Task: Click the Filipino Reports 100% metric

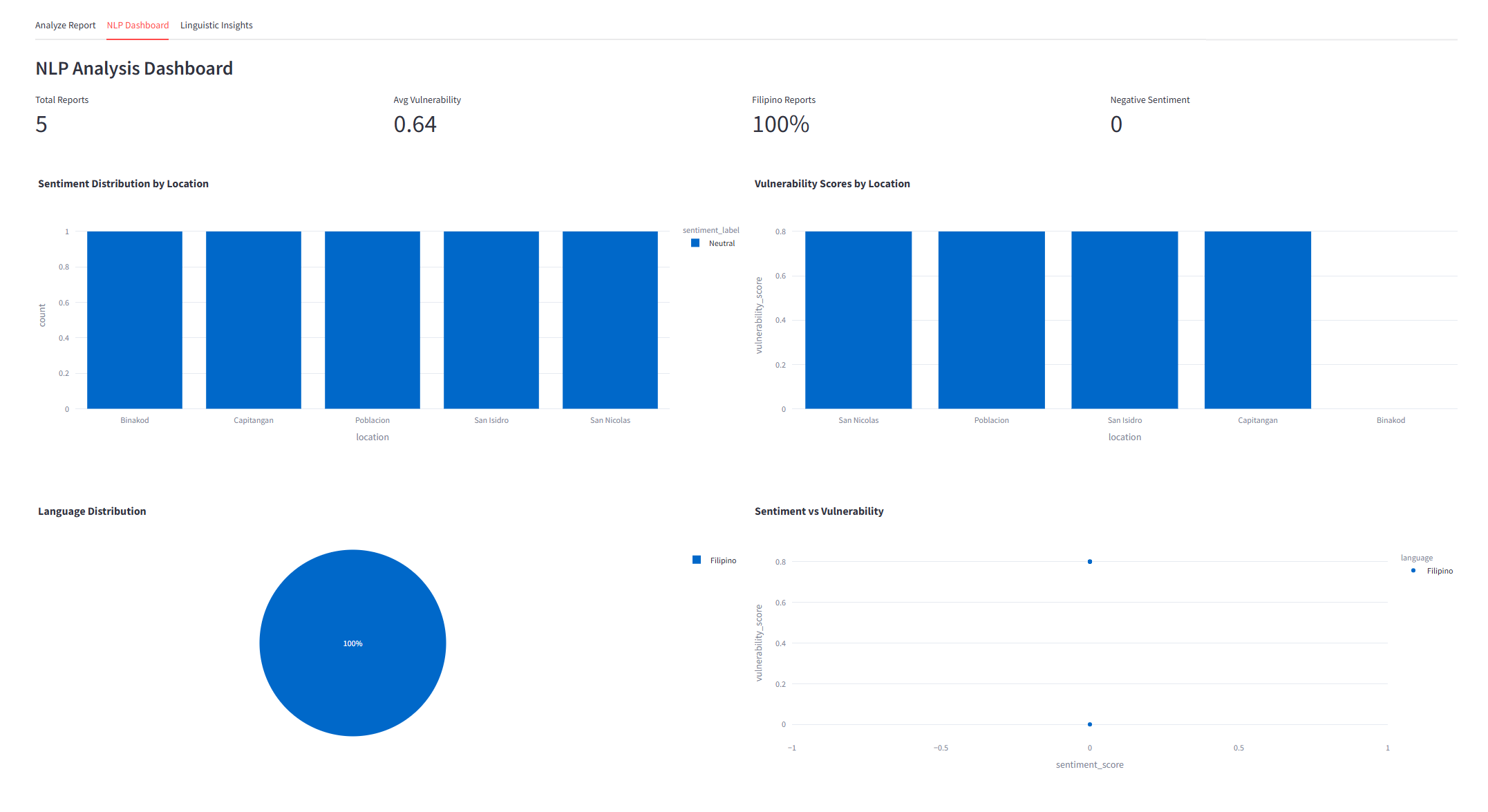Action: pos(780,124)
